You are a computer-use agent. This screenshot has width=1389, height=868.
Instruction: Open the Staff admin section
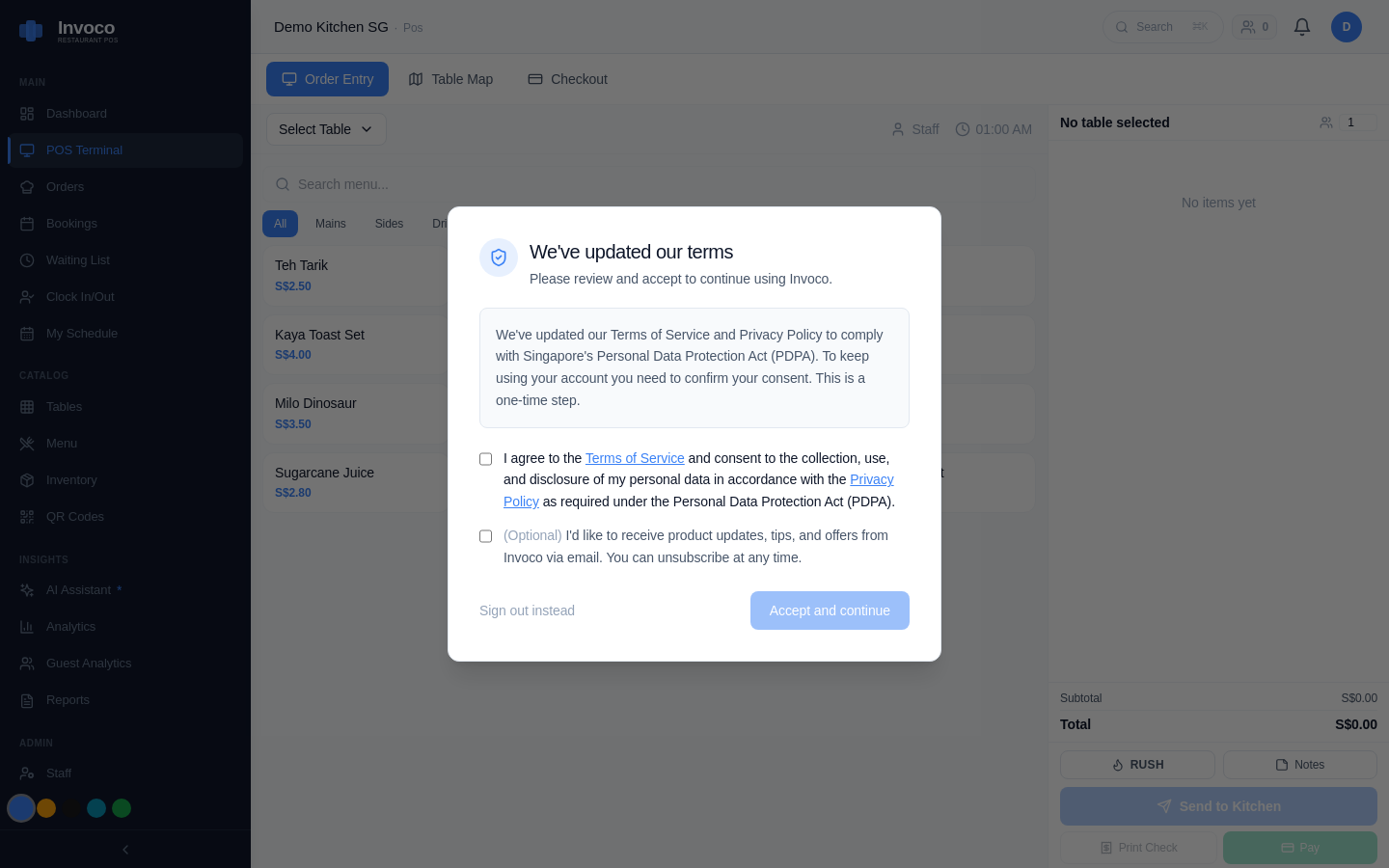58,773
